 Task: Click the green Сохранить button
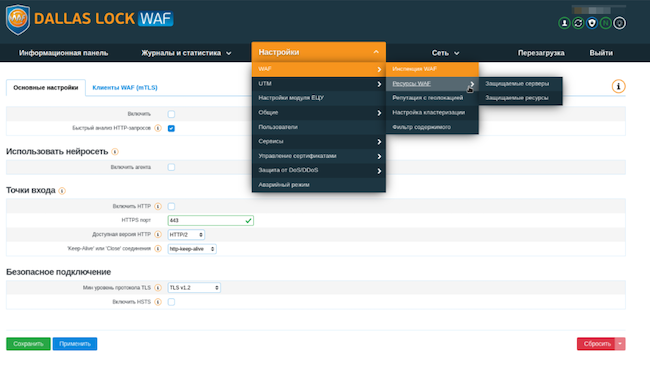[x=28, y=344]
